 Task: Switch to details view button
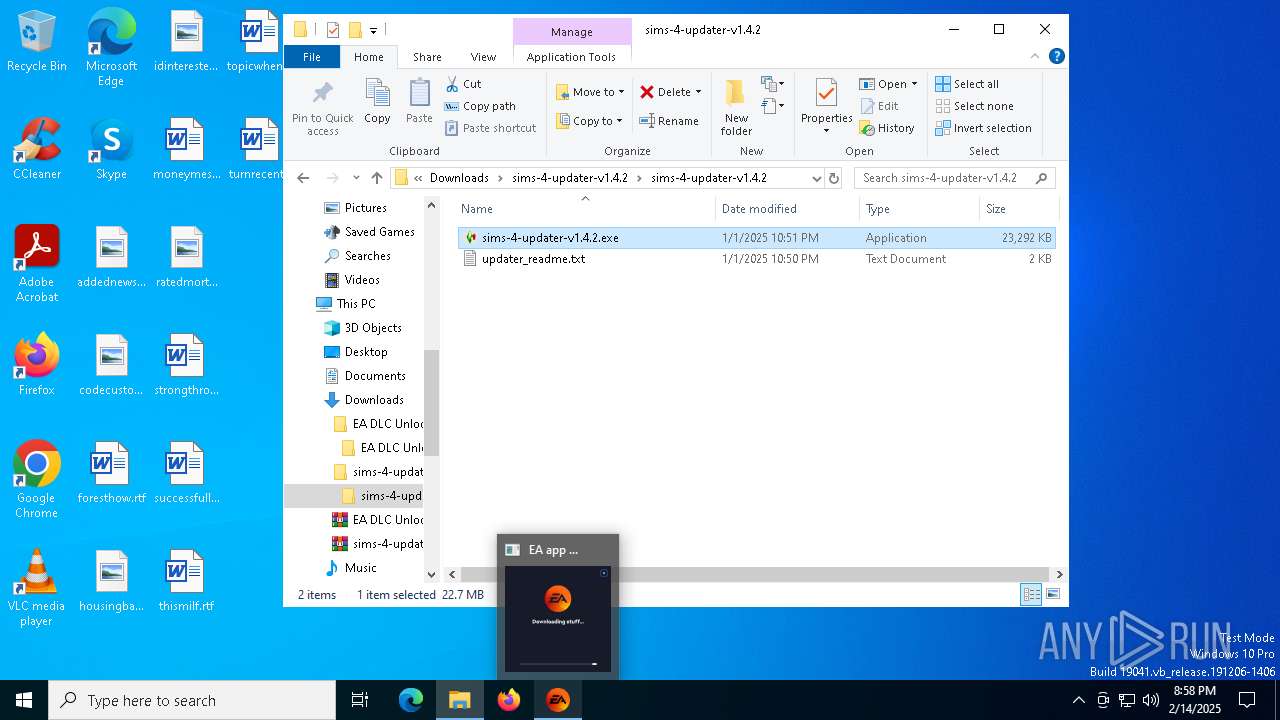(x=1031, y=595)
